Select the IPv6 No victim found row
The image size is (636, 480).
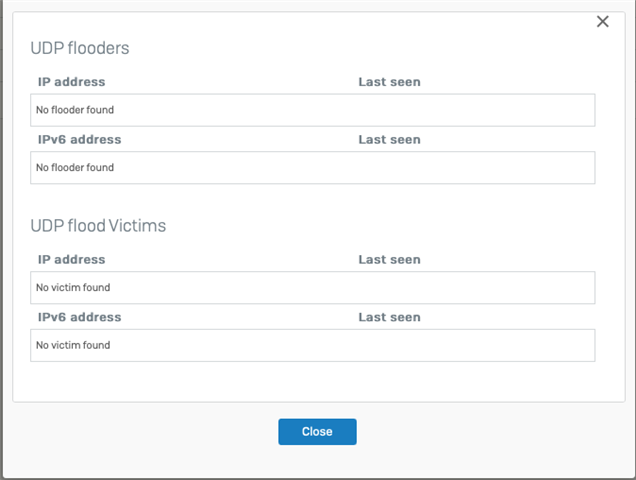pyautogui.click(x=313, y=345)
